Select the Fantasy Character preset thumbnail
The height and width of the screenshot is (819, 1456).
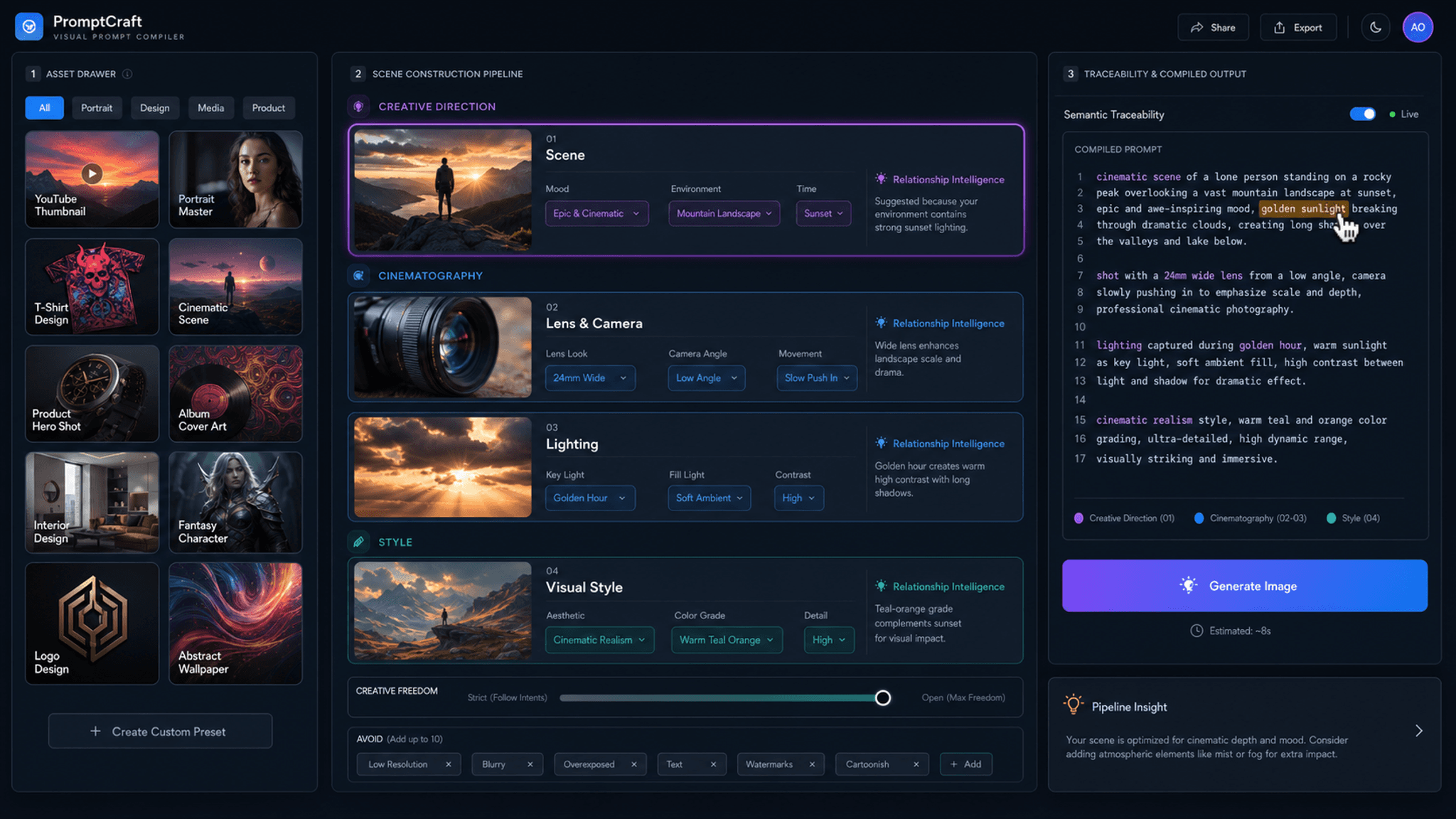pos(236,503)
